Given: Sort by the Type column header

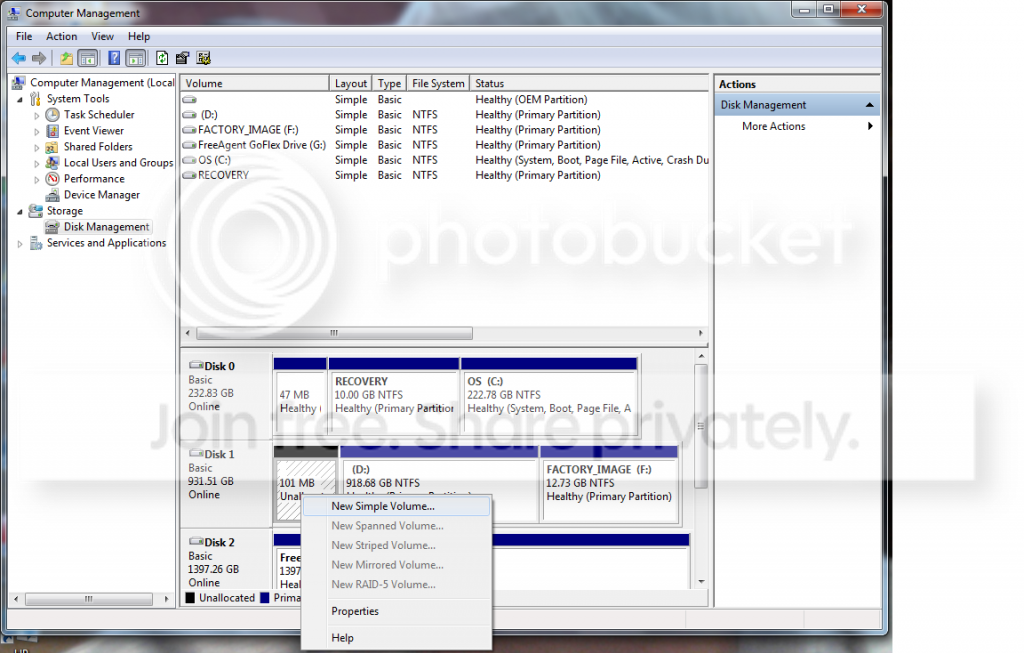Looking at the screenshot, I should [x=389, y=84].
